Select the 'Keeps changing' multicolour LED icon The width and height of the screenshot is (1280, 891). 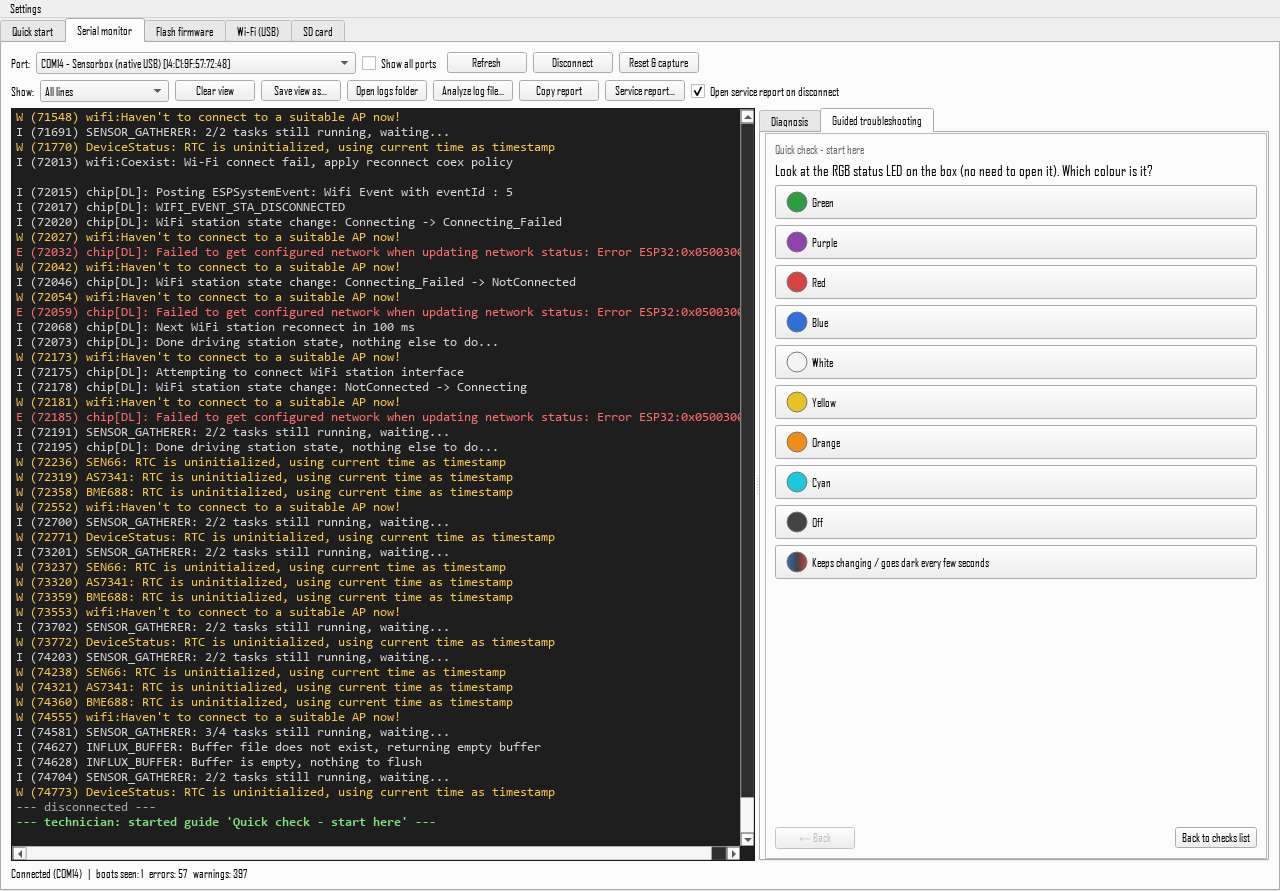point(797,563)
